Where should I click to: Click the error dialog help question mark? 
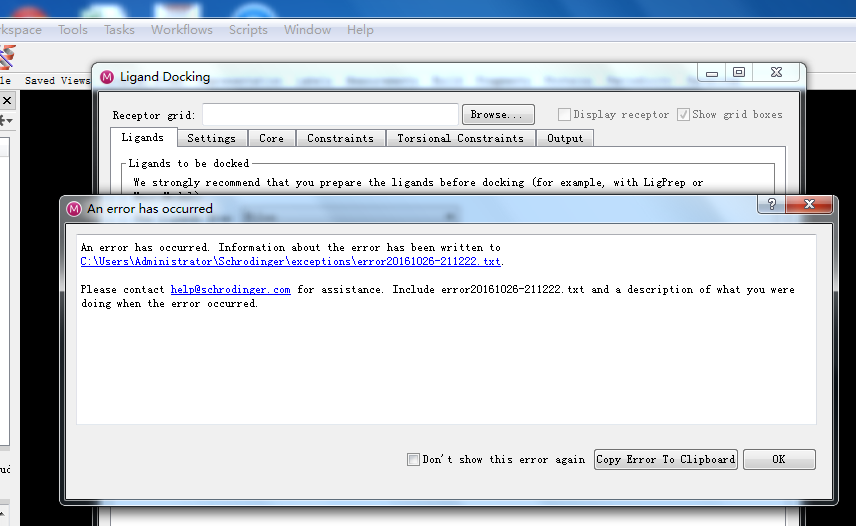pos(772,204)
